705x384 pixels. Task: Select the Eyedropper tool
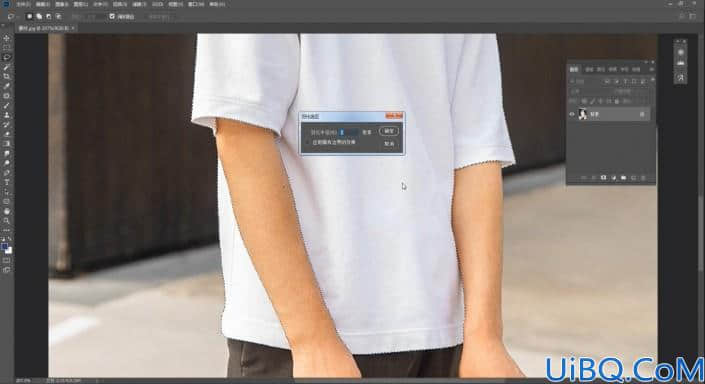(7, 86)
